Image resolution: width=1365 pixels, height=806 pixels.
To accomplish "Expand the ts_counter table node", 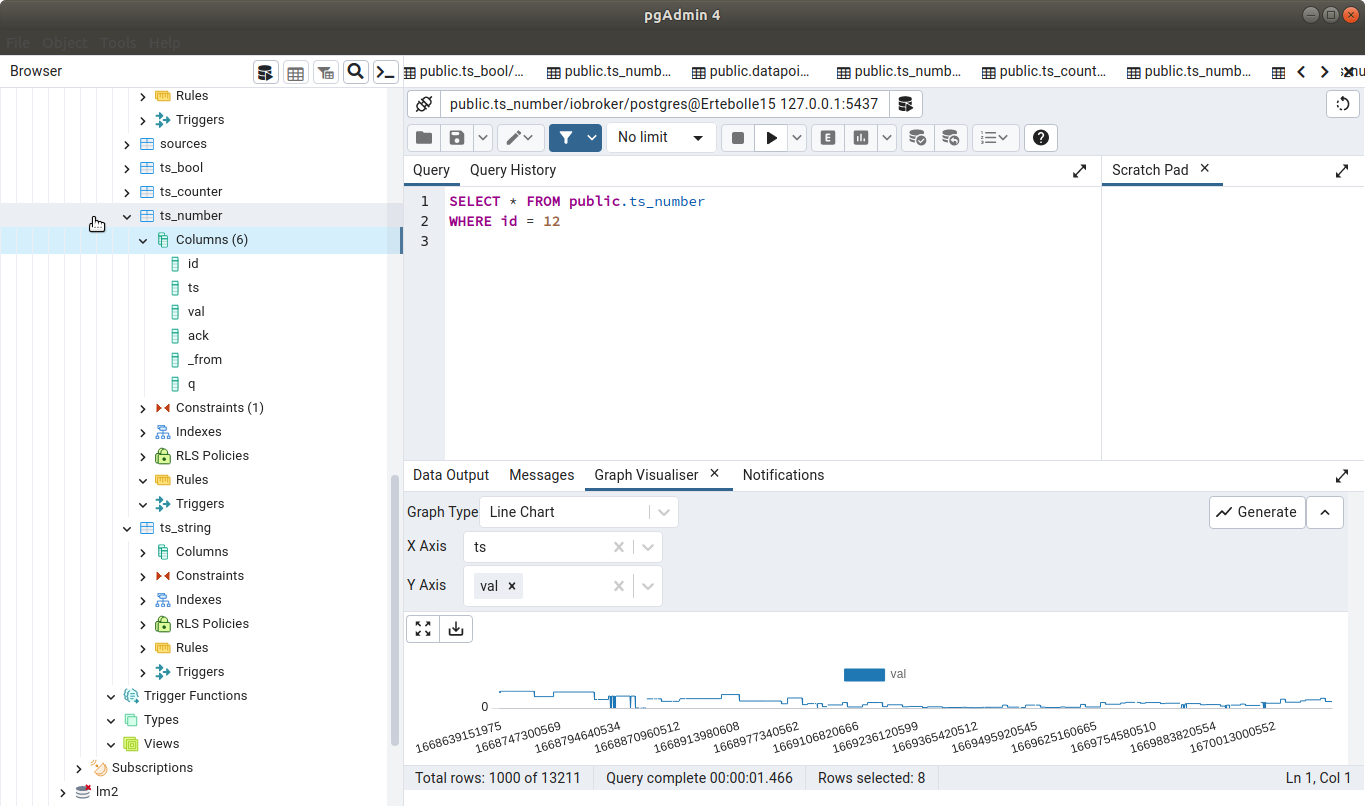I will [127, 192].
